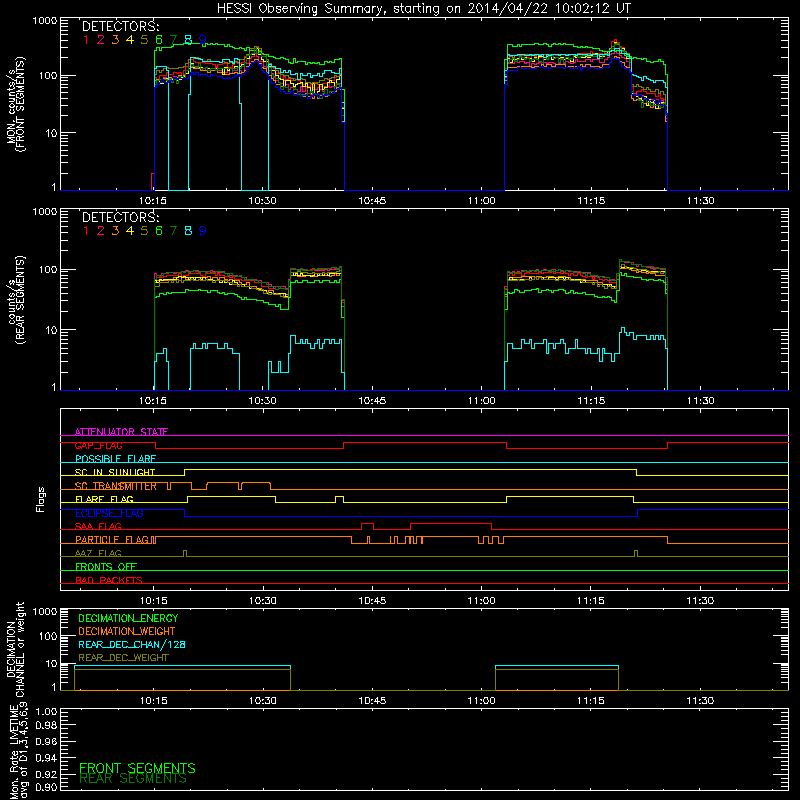Click the vertical Flags axis title
Viewport: 800px width, 800px height.
(41, 499)
